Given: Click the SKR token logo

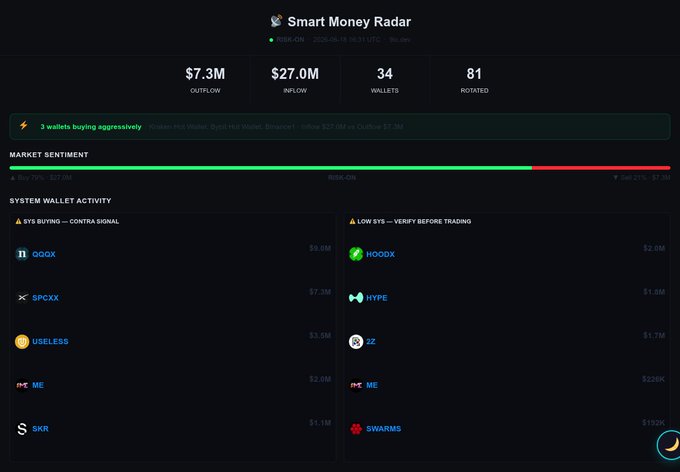Looking at the screenshot, I should 22,429.
